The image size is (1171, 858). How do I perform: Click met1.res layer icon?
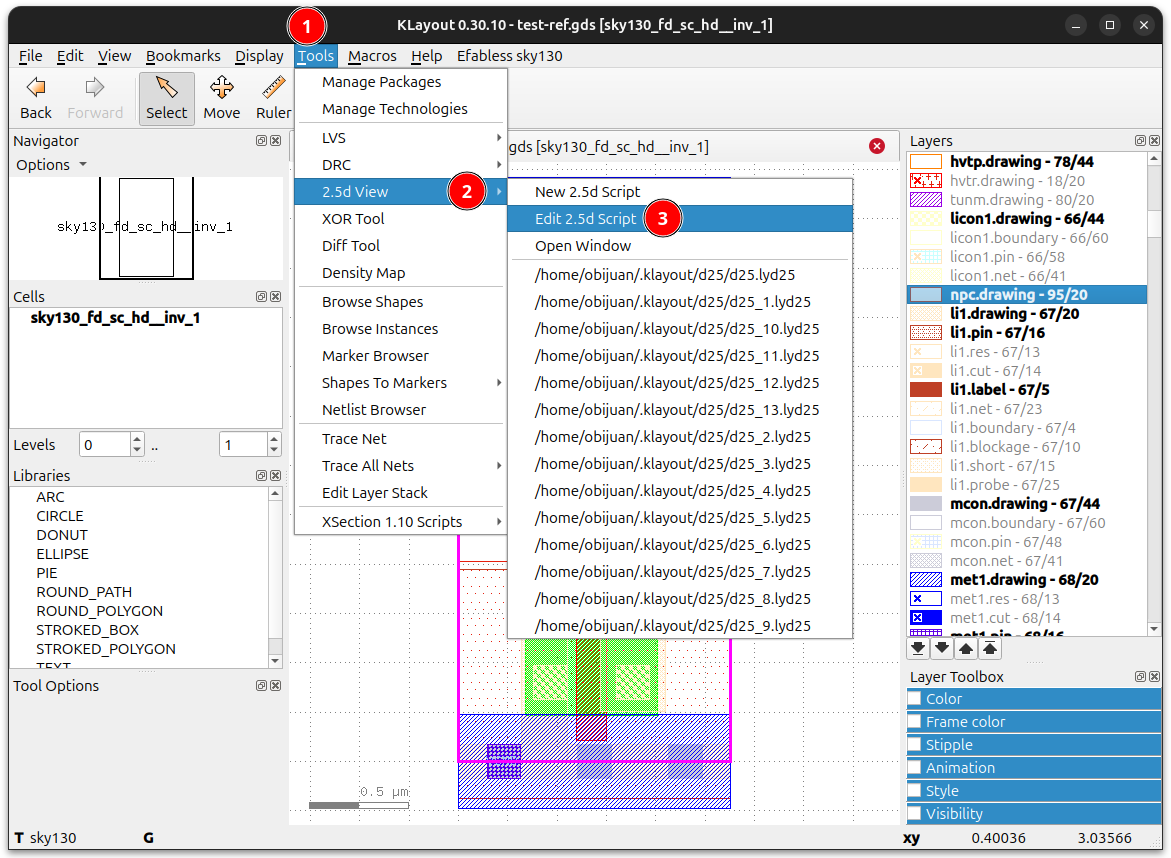926,598
